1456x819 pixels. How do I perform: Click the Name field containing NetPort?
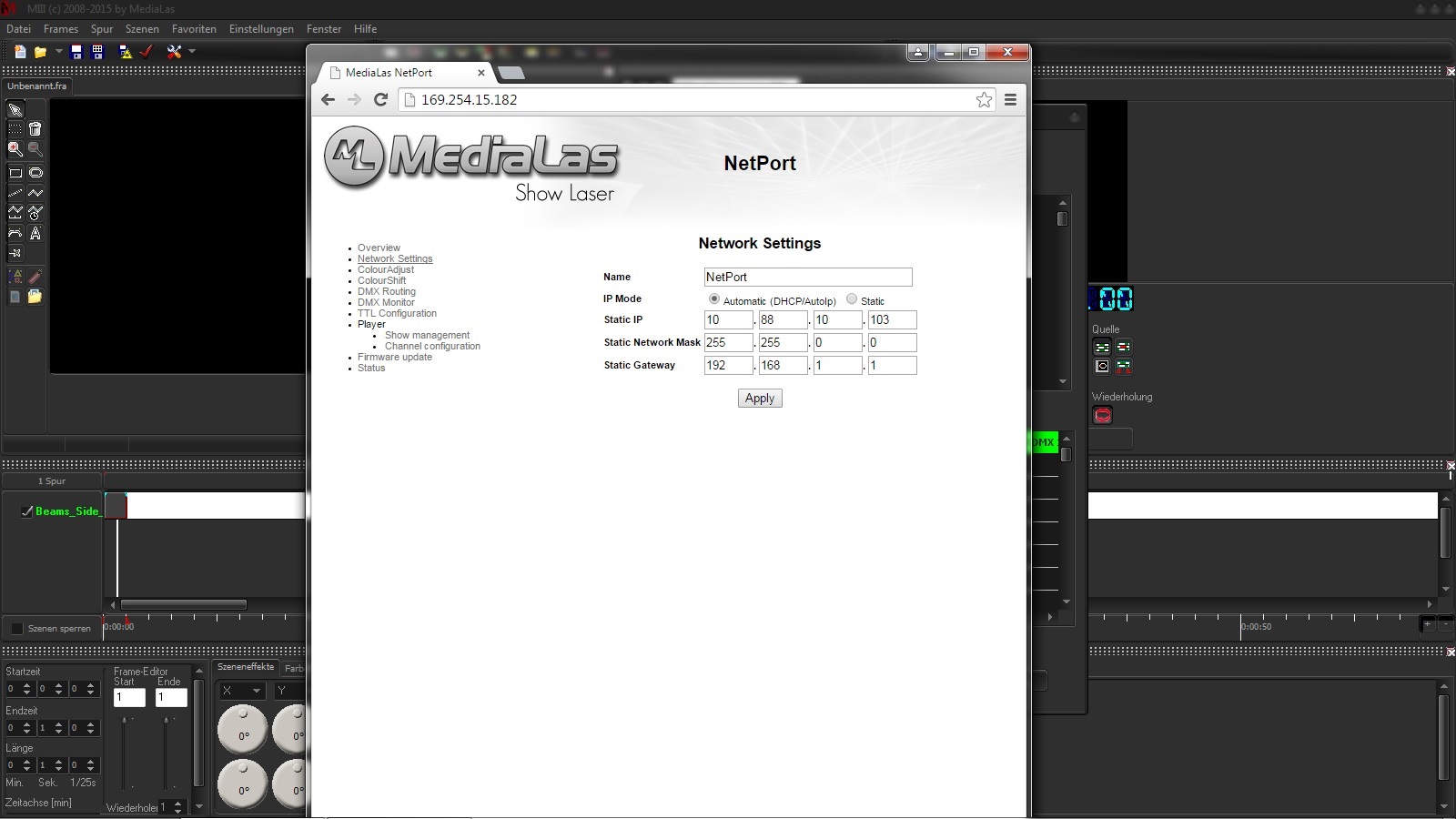click(808, 277)
